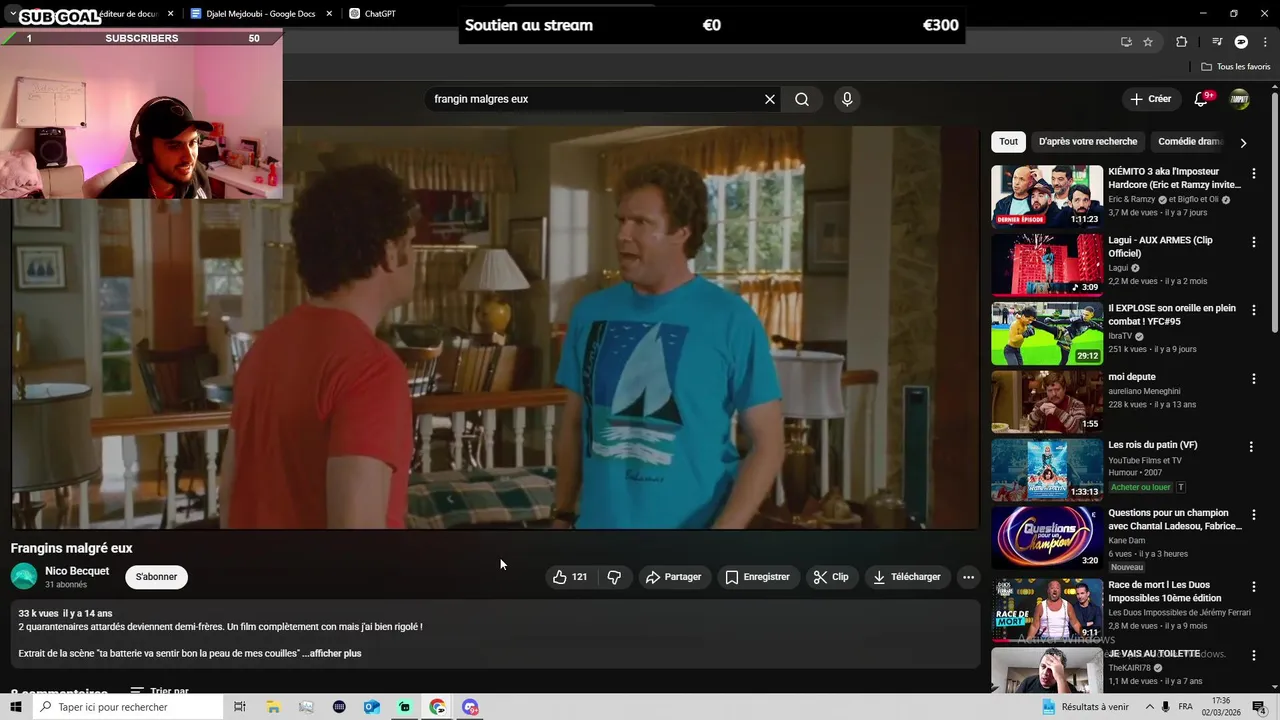Open the Windows notification center icon
Viewport: 1280px width, 720px height.
point(1259,707)
